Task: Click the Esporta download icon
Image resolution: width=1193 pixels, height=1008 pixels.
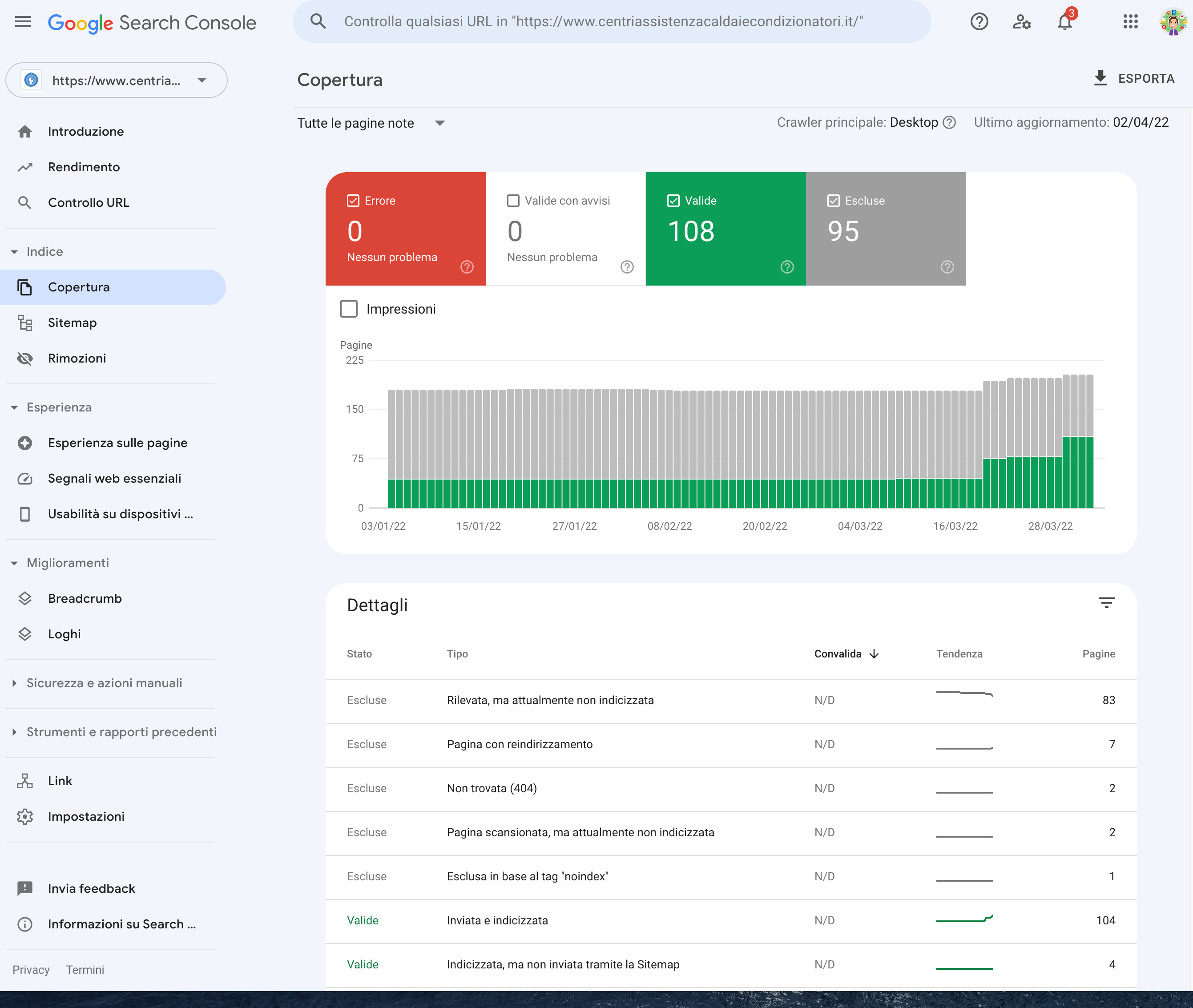Action: pos(1100,78)
